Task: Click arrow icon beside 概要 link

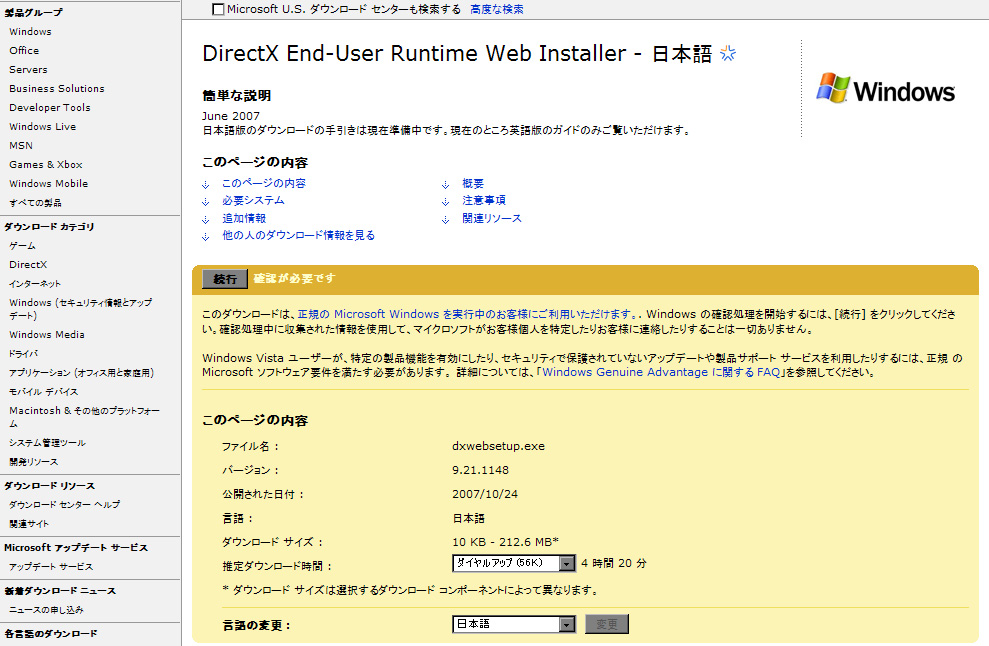Action: pyautogui.click(x=445, y=185)
